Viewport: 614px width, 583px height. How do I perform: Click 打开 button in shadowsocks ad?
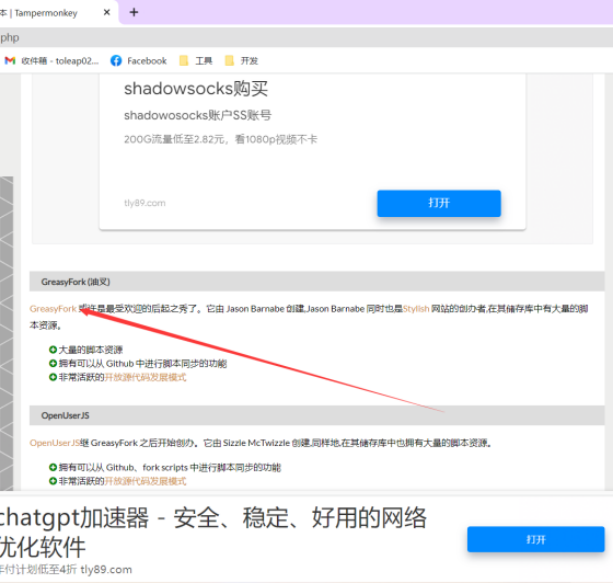pos(439,203)
